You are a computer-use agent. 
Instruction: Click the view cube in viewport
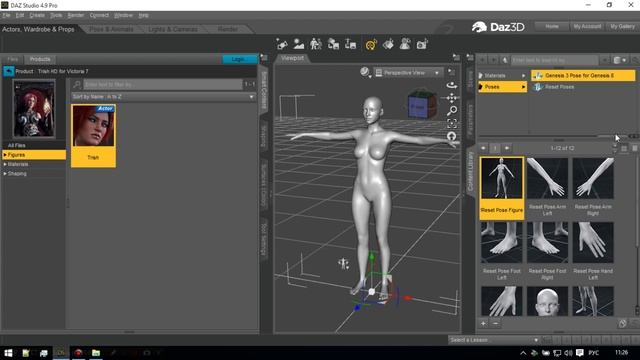tap(422, 104)
